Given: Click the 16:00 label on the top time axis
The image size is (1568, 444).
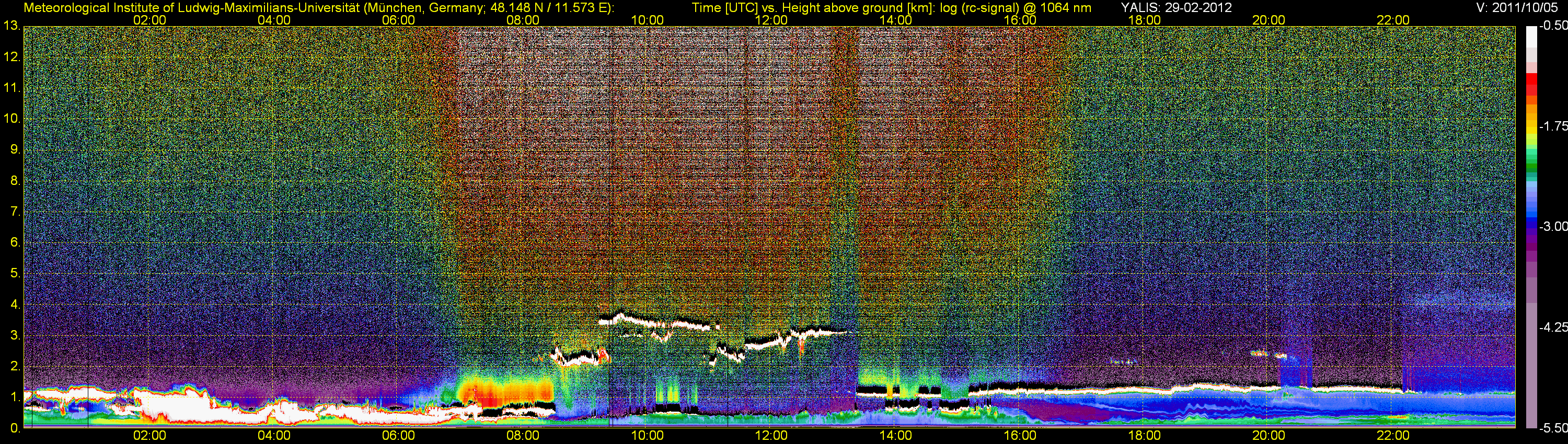Looking at the screenshot, I should [x=1020, y=20].
